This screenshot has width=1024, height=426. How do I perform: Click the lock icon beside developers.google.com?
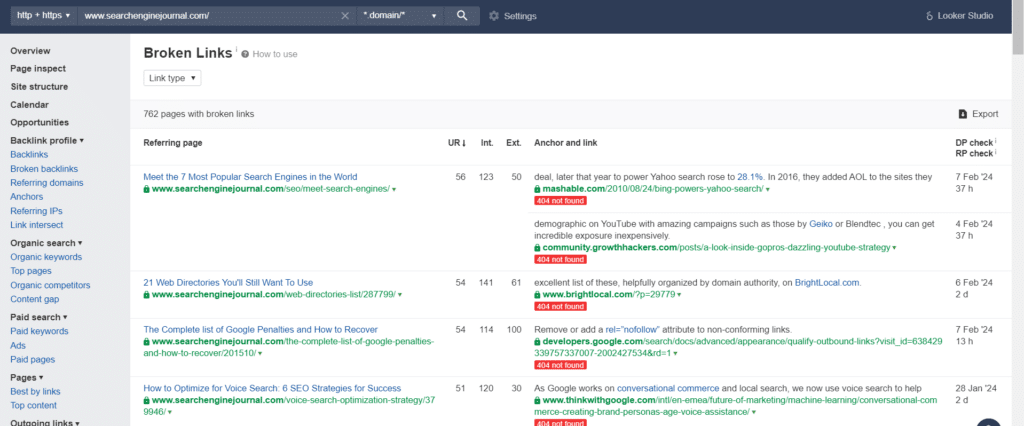537,342
